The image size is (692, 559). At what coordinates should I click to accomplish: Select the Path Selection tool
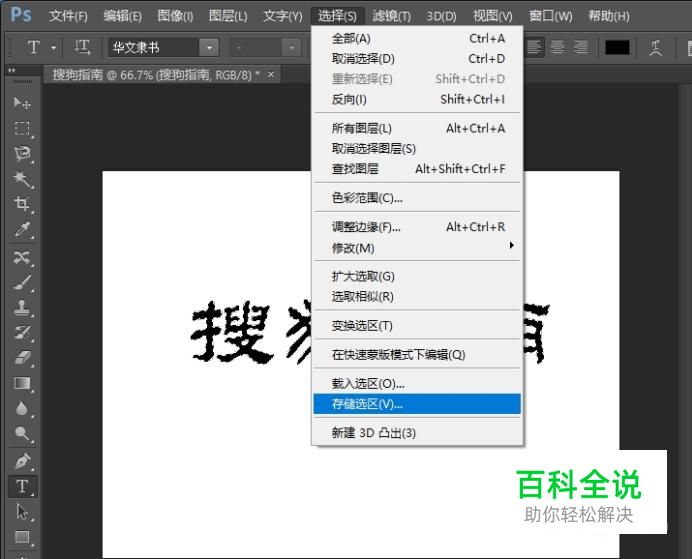(x=22, y=512)
